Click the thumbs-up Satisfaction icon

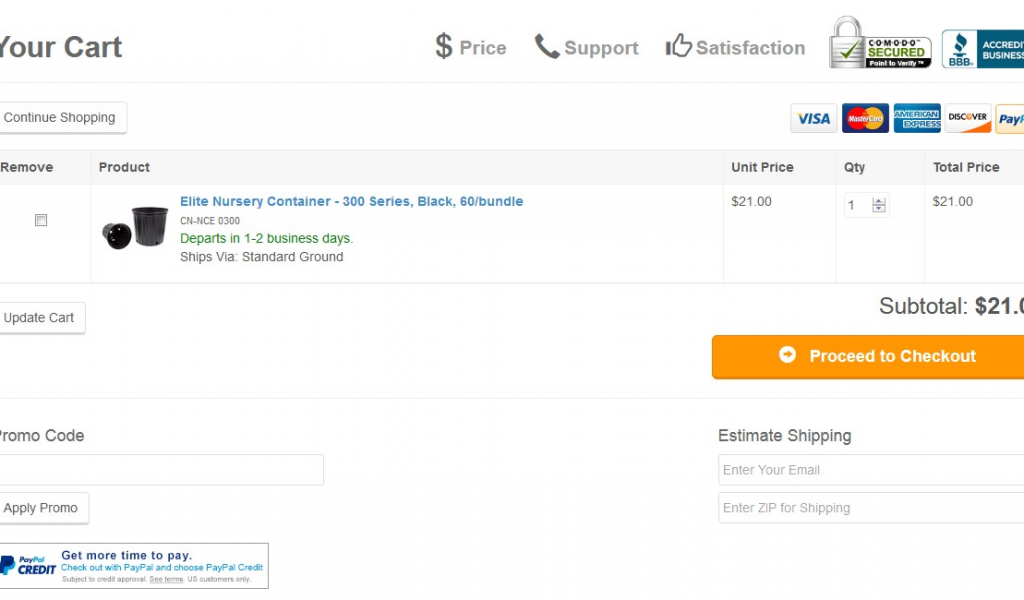point(679,46)
